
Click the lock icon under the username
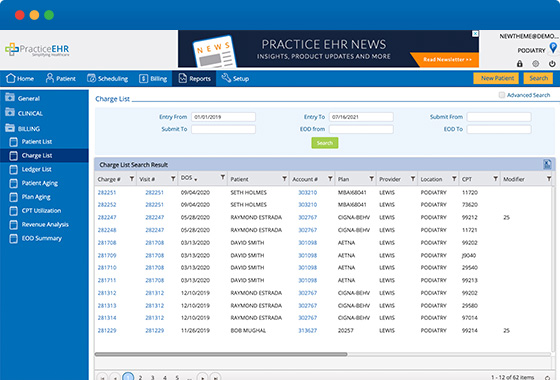coord(520,64)
